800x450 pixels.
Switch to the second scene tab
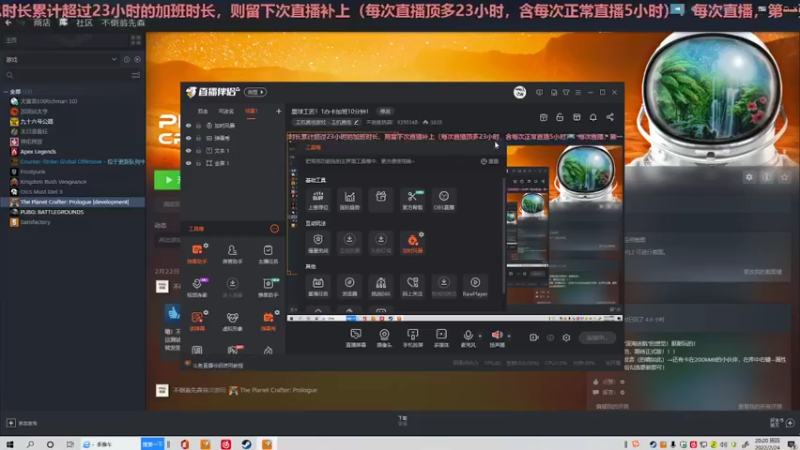click(226, 111)
